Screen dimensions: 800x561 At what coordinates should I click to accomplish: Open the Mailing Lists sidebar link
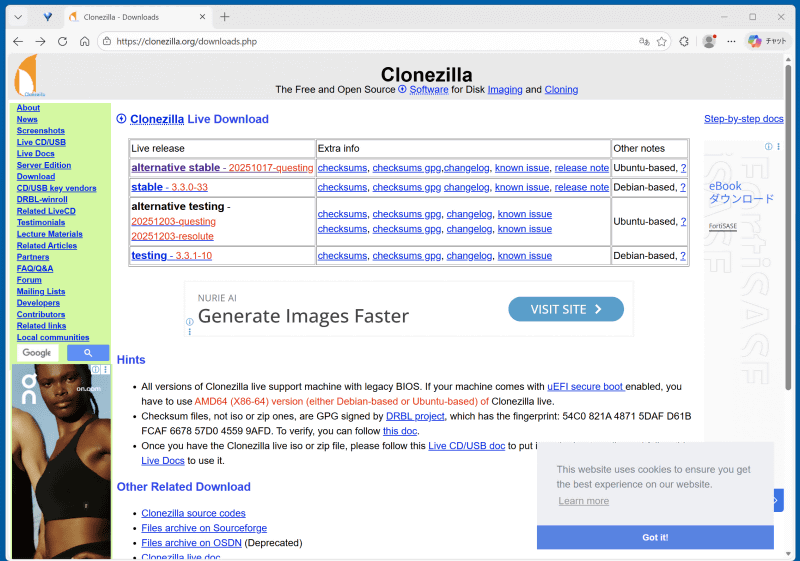pyautogui.click(x=41, y=292)
